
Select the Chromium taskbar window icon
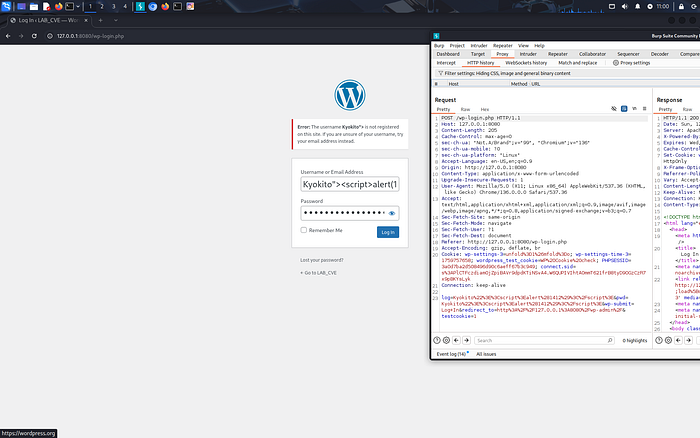coord(153,6)
